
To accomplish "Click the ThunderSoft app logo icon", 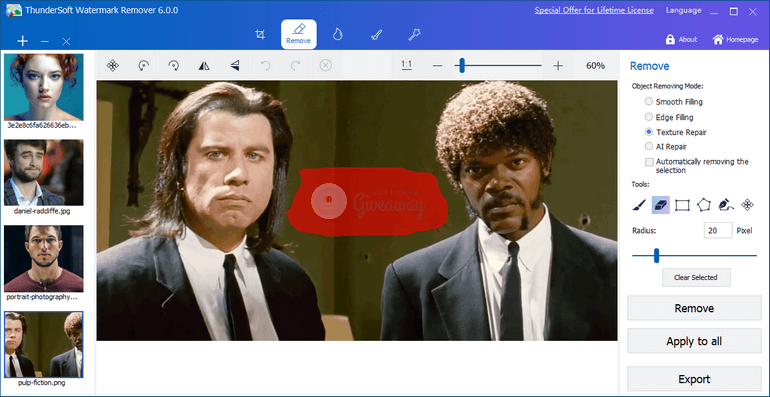I will click(13, 10).
